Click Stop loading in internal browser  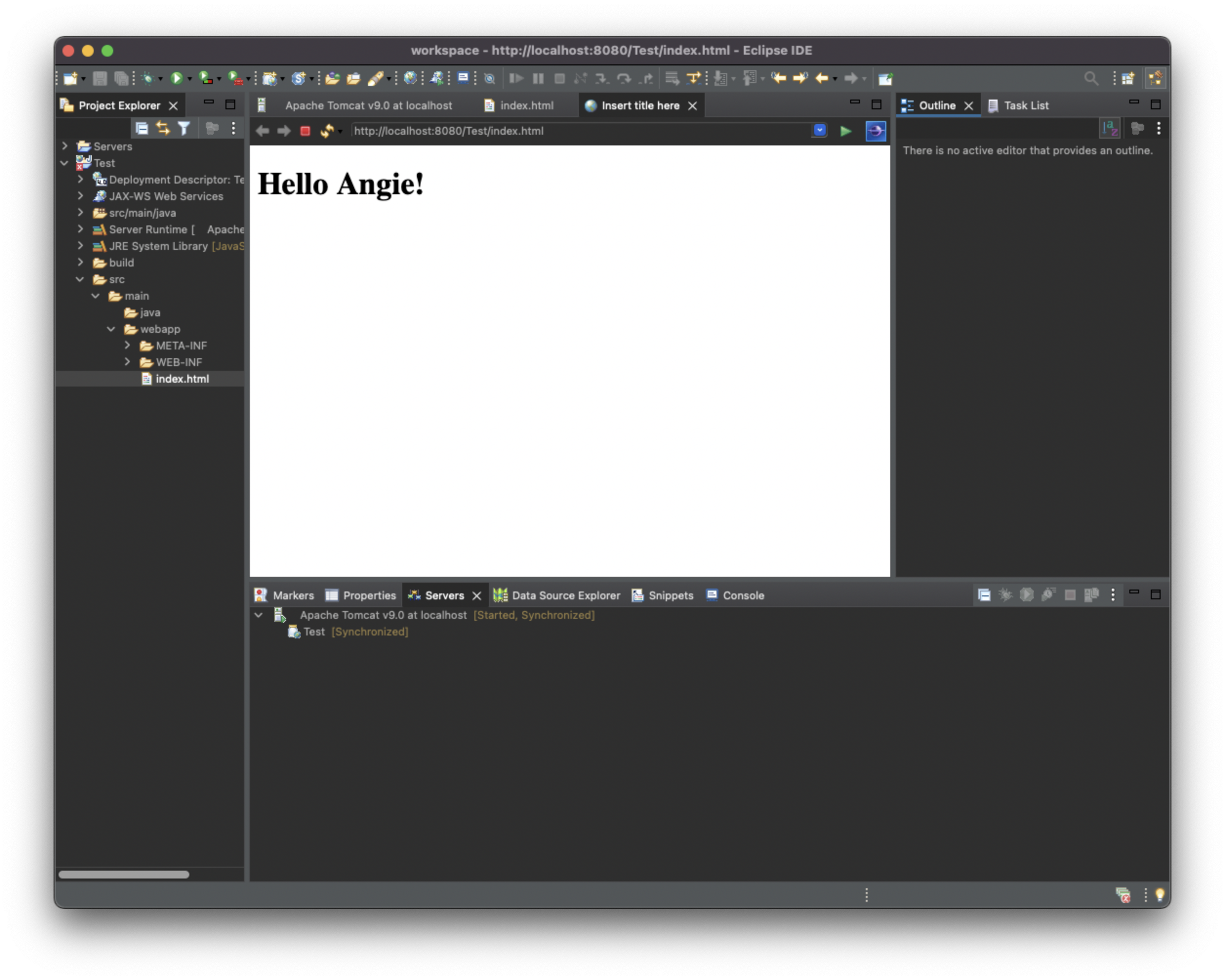click(305, 131)
